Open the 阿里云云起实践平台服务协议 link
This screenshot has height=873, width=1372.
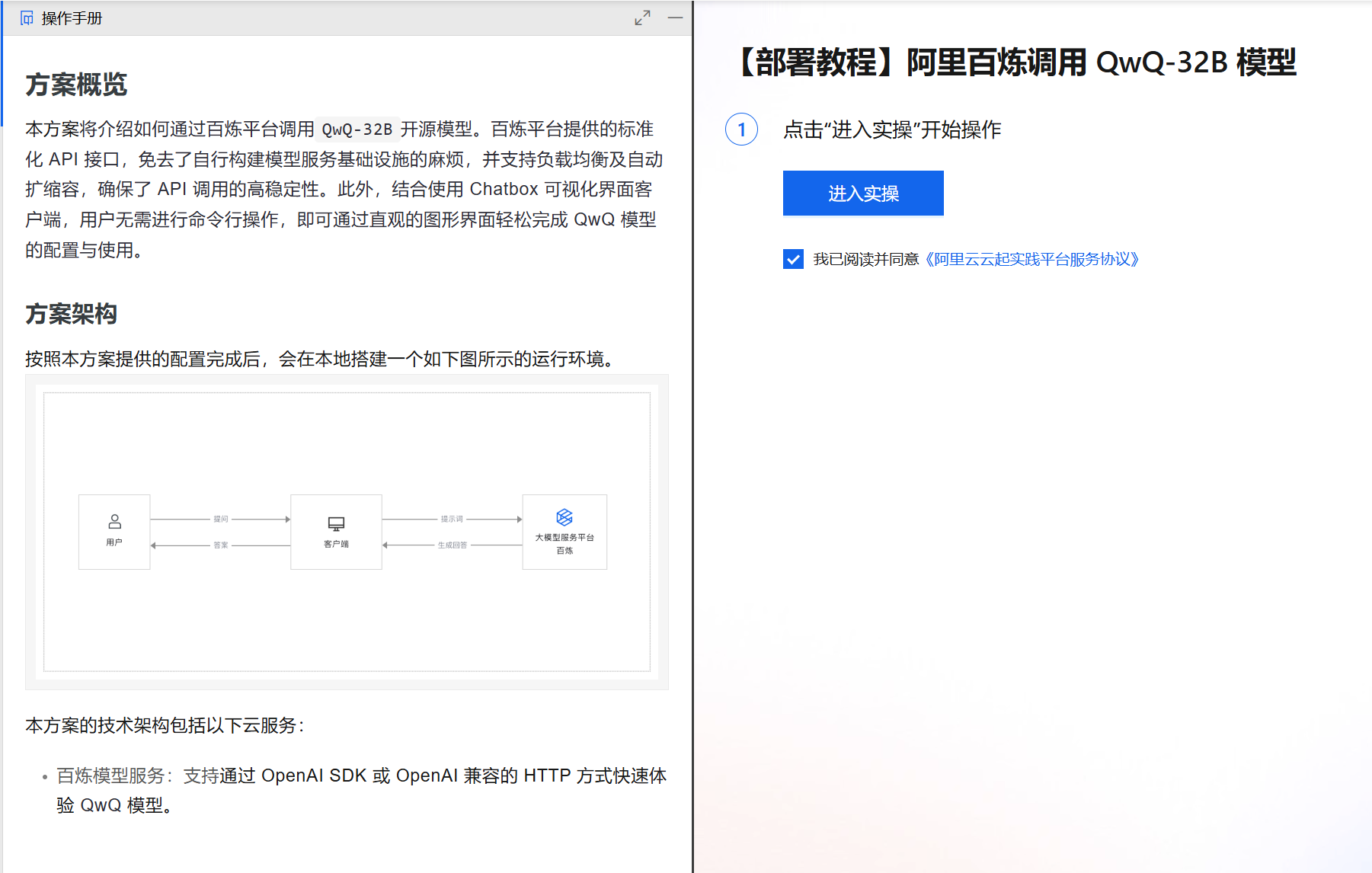pos(1032,259)
